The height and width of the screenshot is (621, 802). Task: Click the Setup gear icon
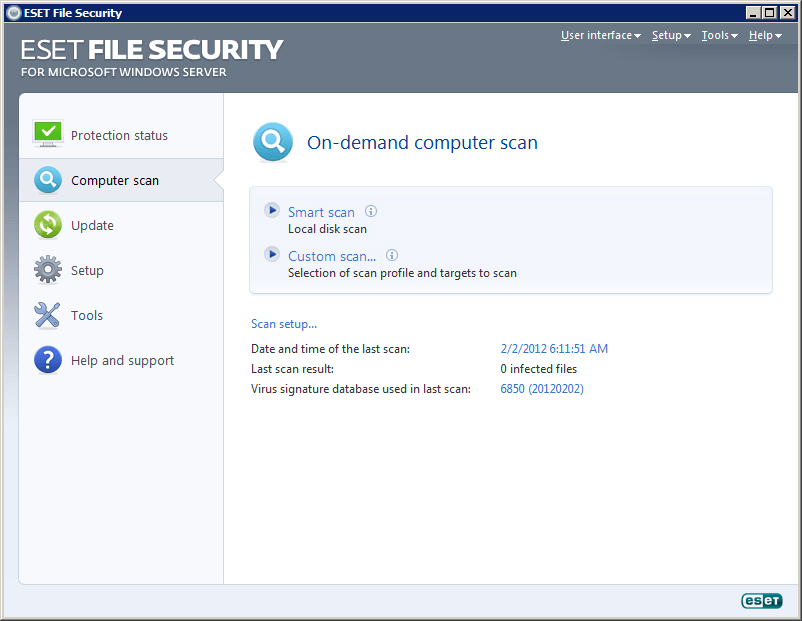48,269
